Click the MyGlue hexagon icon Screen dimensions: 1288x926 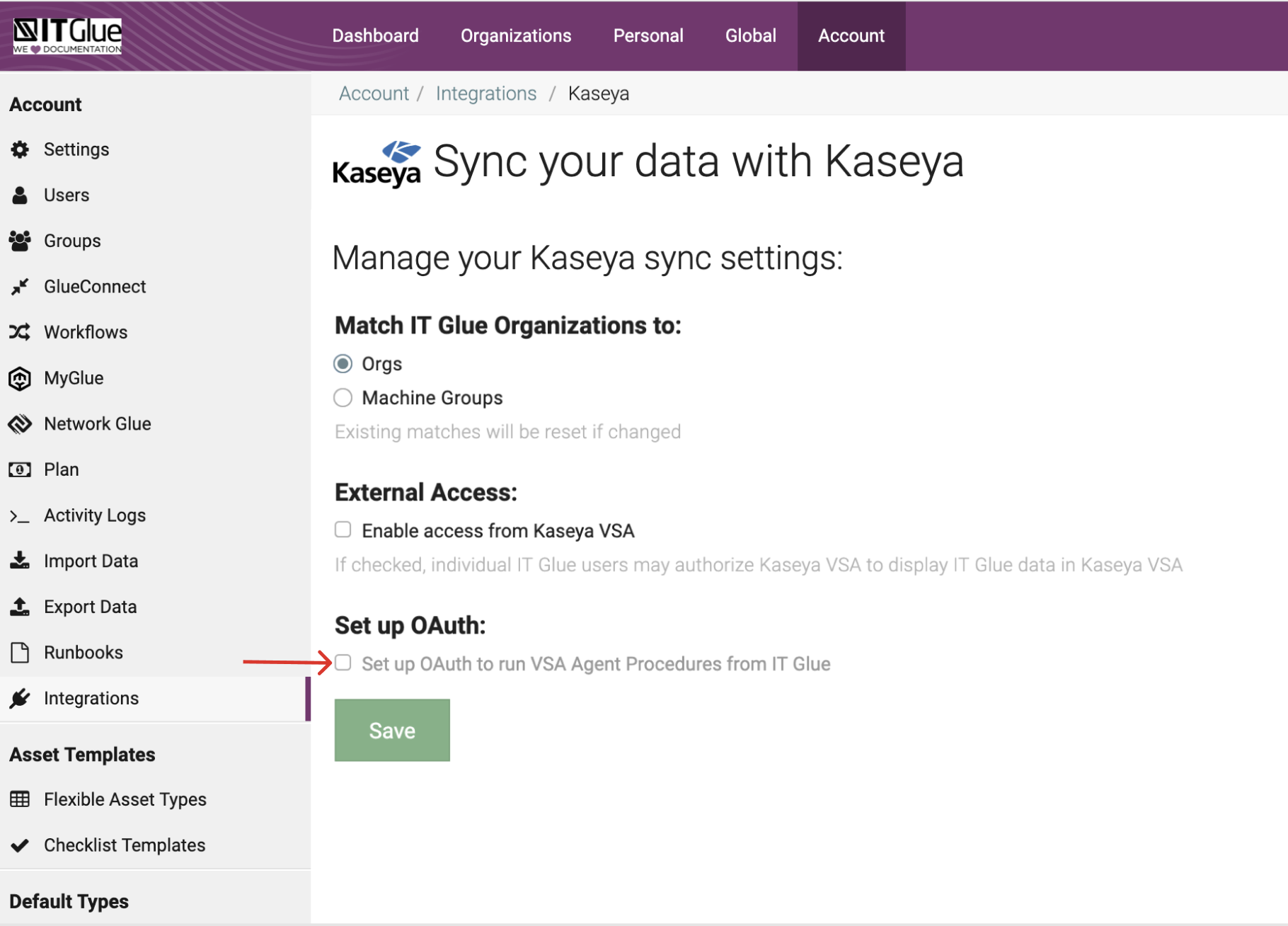[20, 378]
